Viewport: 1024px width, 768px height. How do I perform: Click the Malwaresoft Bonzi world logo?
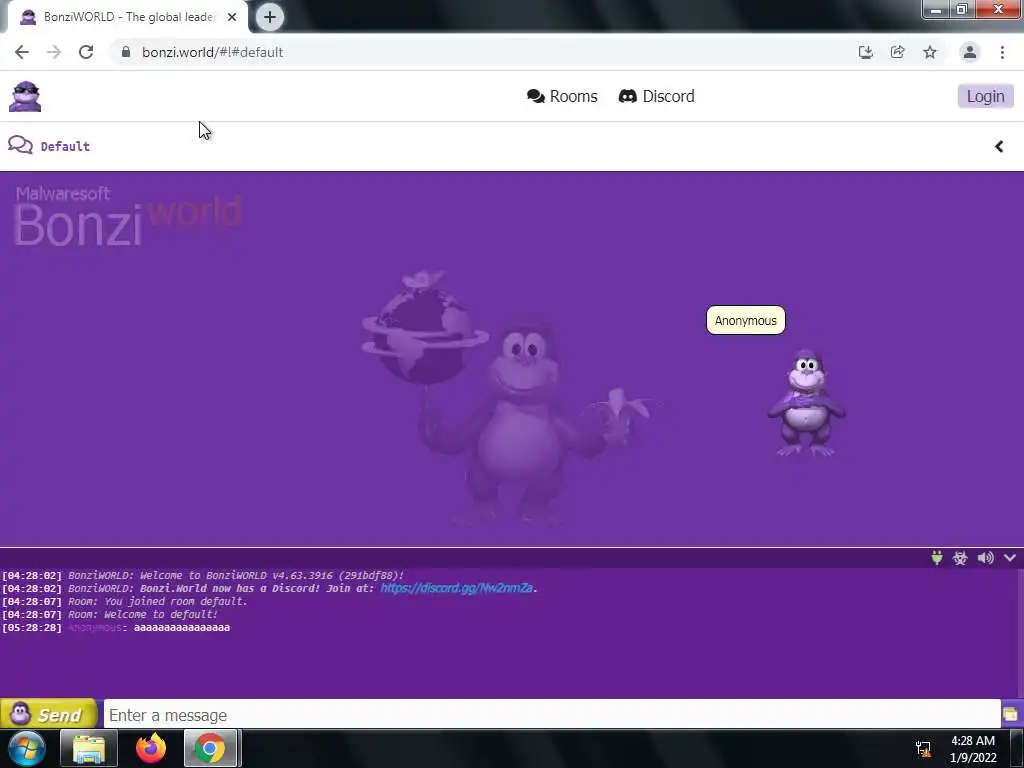click(x=127, y=216)
